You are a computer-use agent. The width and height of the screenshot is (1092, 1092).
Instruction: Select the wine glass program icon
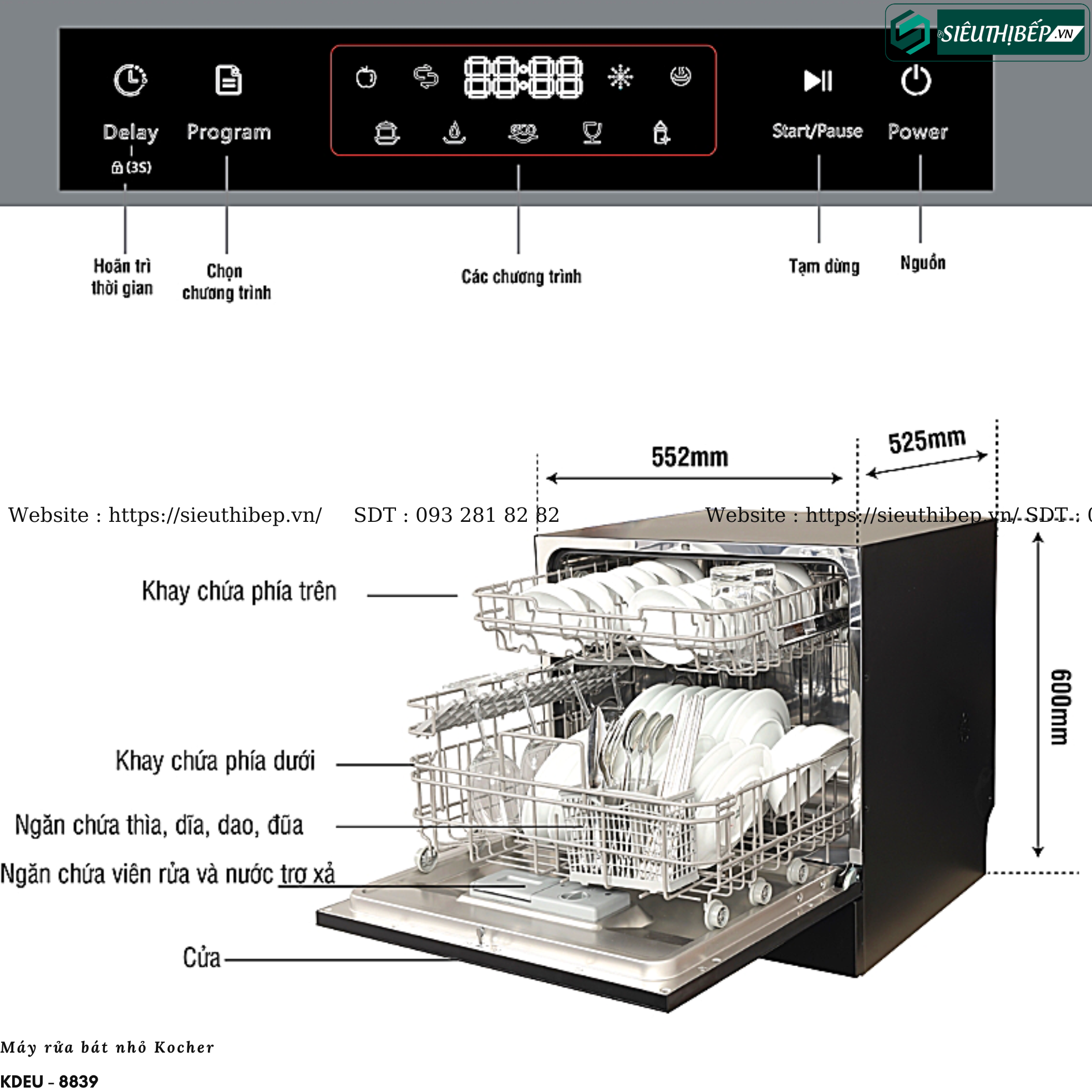[592, 134]
